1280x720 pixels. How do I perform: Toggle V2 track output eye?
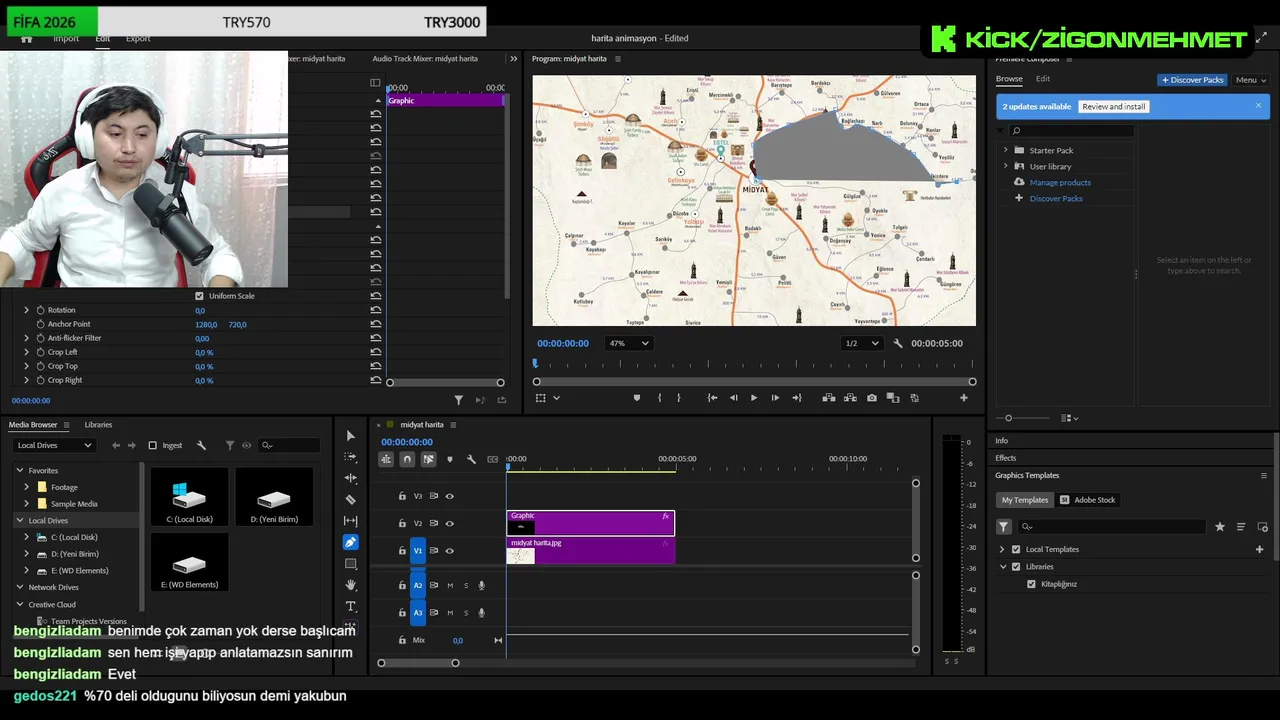[x=449, y=523]
